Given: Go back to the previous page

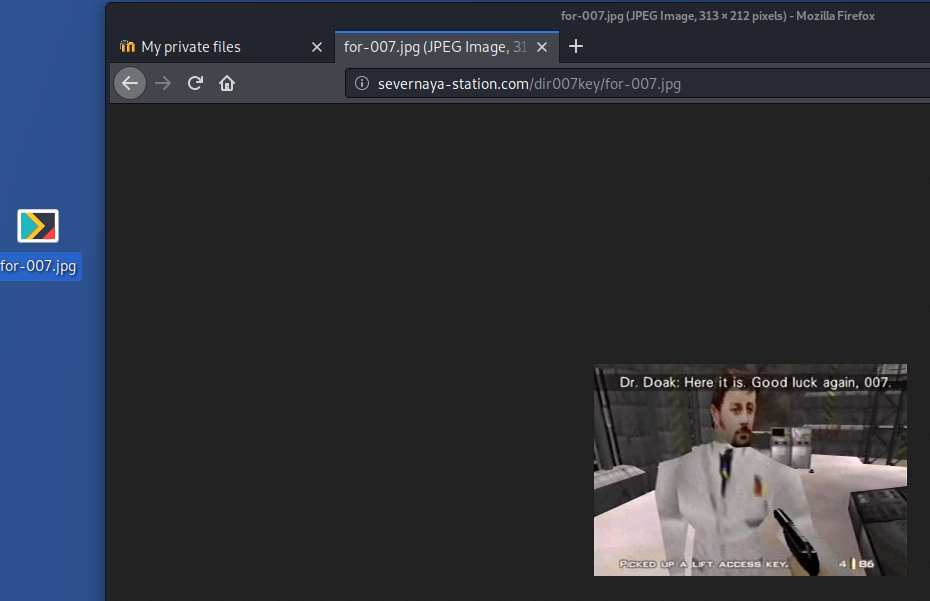Looking at the screenshot, I should coord(130,83).
